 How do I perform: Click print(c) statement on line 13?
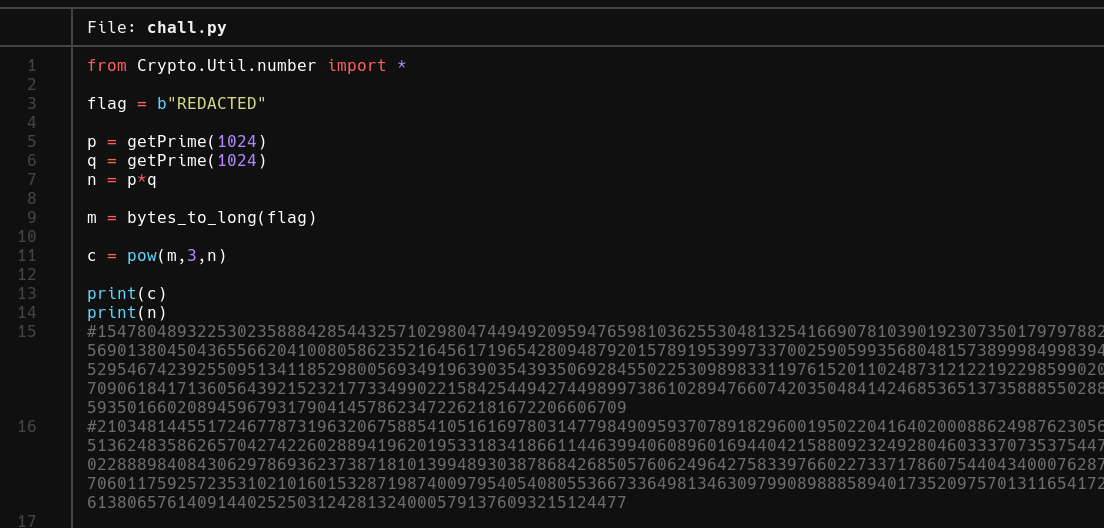(127, 294)
